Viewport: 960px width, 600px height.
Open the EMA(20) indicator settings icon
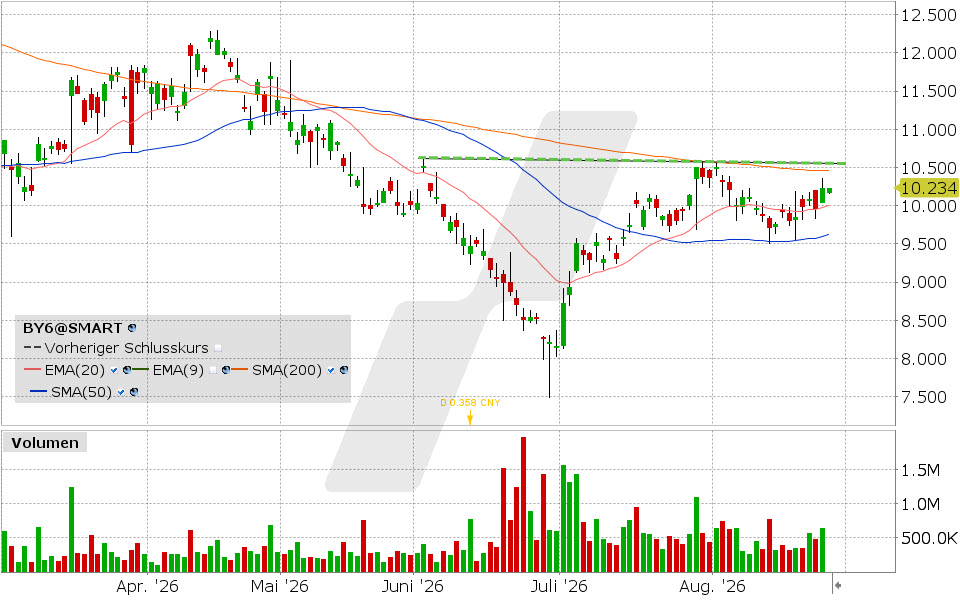127,370
